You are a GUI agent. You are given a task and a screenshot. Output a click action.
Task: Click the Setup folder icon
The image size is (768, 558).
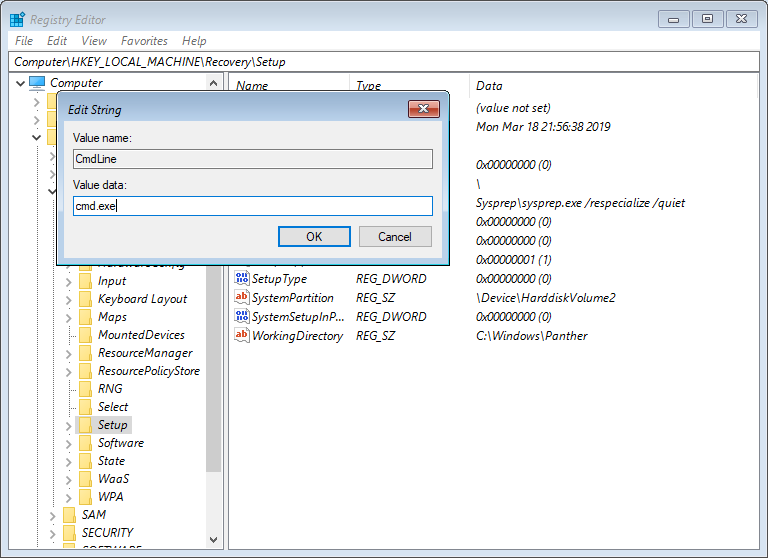pos(86,425)
